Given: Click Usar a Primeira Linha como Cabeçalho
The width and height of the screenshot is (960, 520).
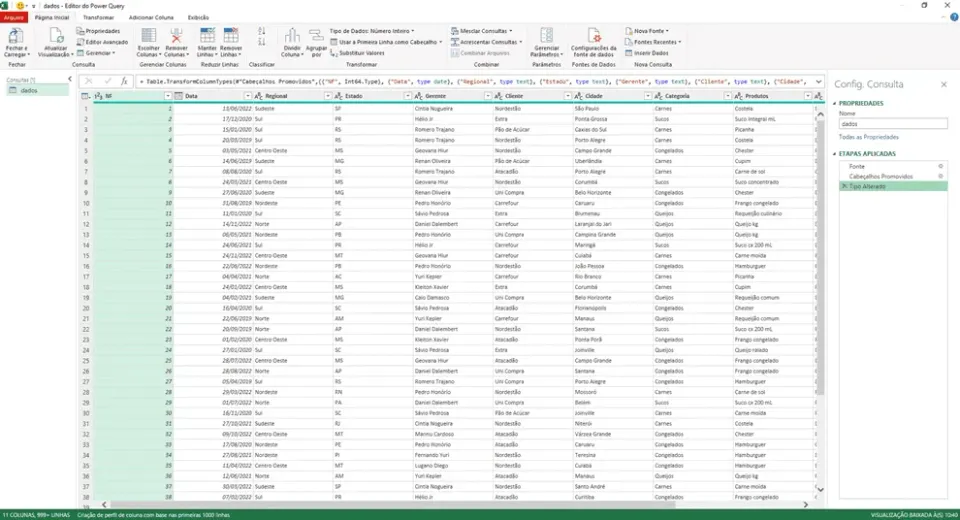Looking at the screenshot, I should click(x=386, y=42).
